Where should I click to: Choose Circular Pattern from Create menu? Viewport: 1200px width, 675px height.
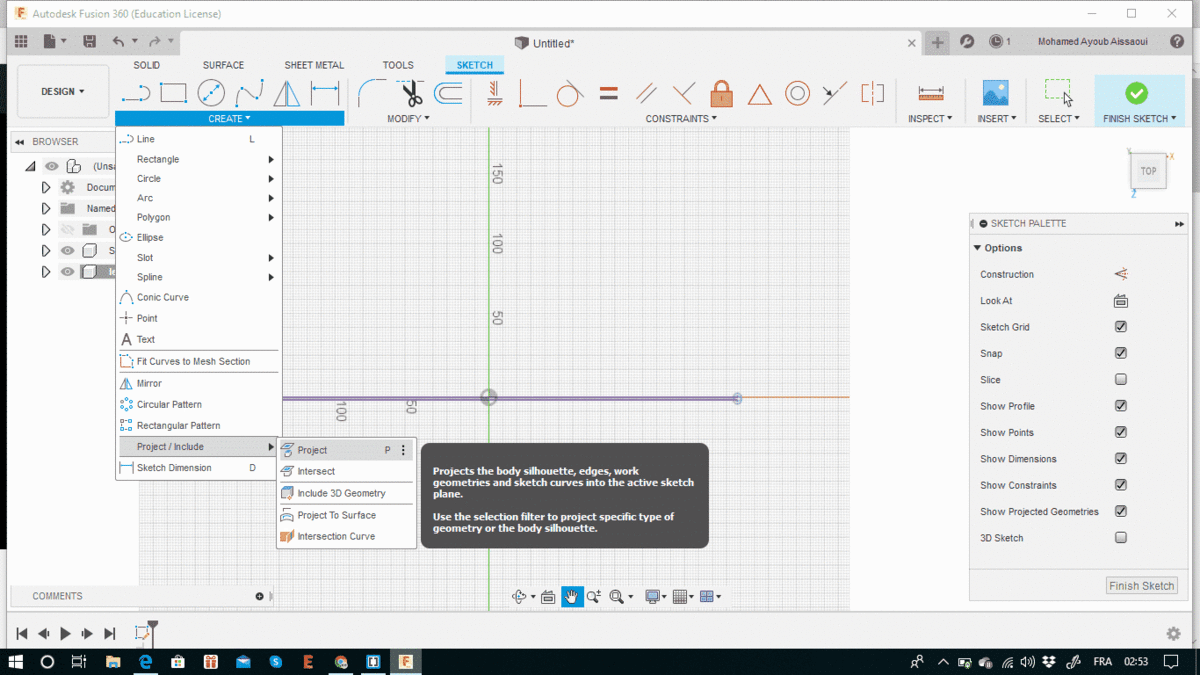pos(199,404)
